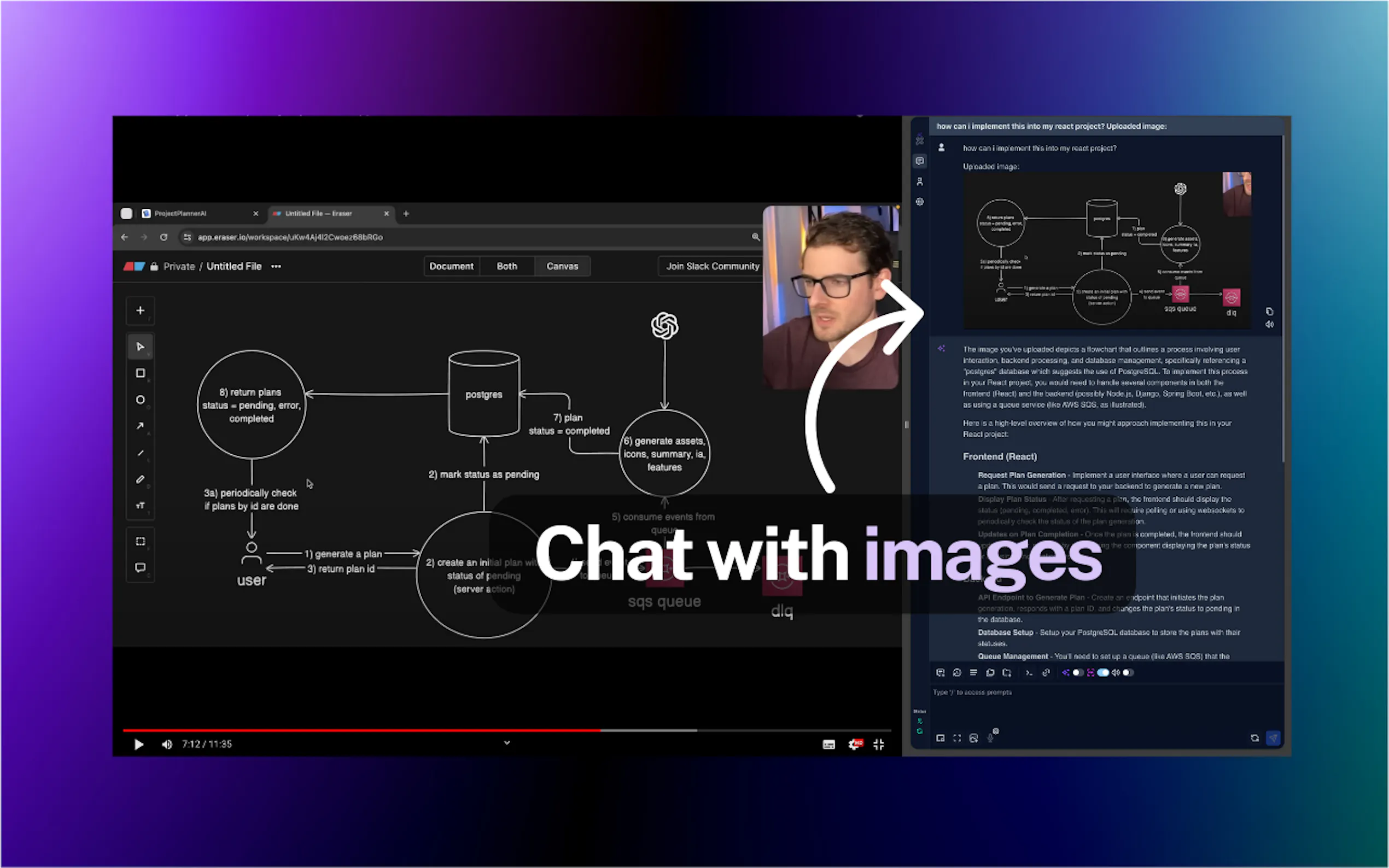The image size is (1389, 868).
Task: Click the image upload icon below input
Action: (x=973, y=738)
